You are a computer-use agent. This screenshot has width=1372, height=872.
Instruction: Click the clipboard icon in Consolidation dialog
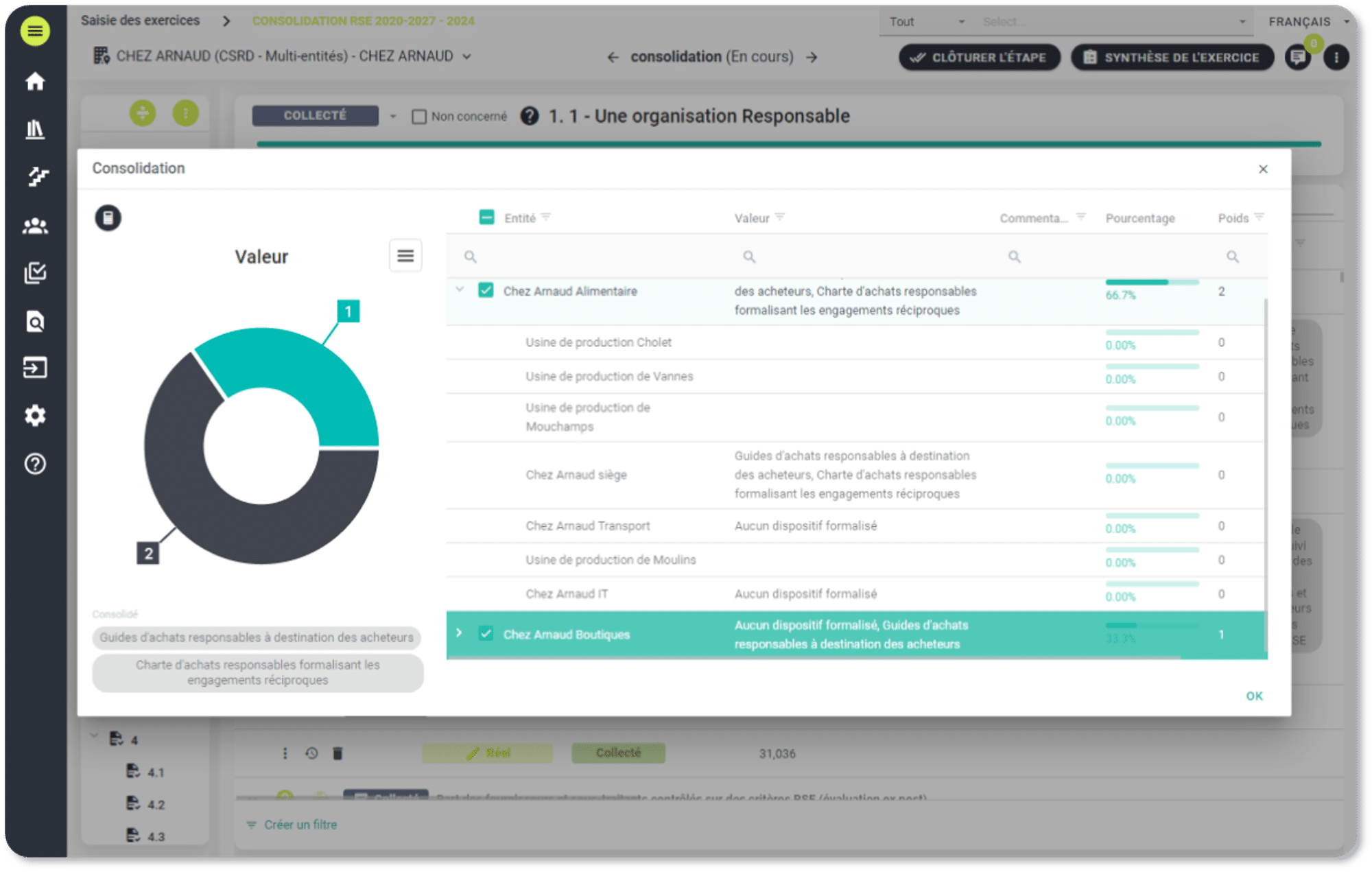point(108,218)
